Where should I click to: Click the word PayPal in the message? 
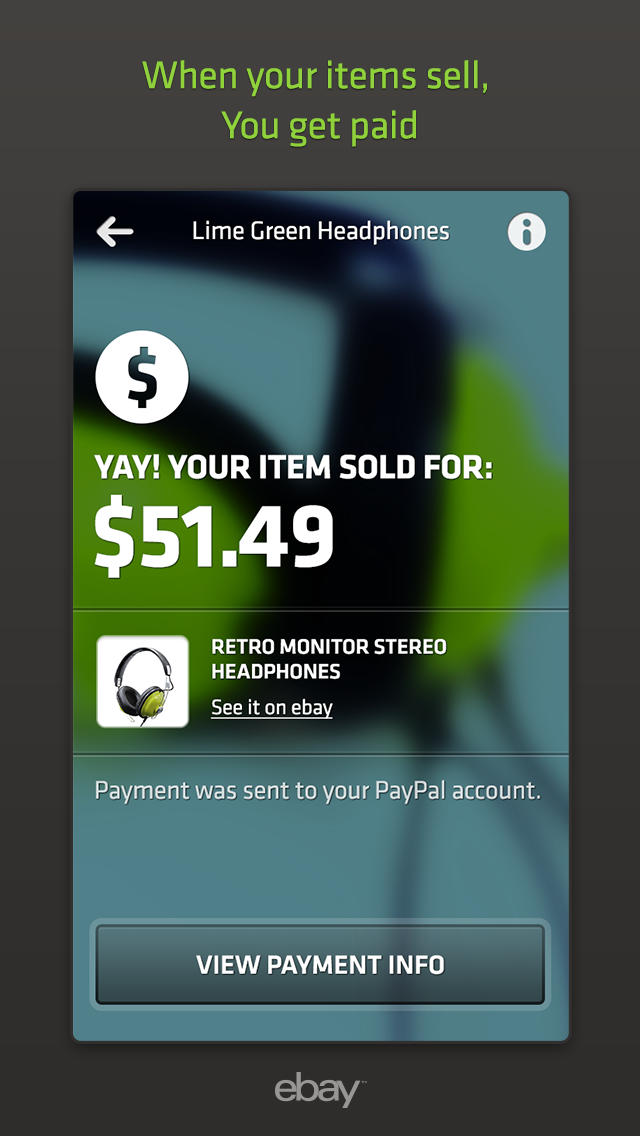411,790
